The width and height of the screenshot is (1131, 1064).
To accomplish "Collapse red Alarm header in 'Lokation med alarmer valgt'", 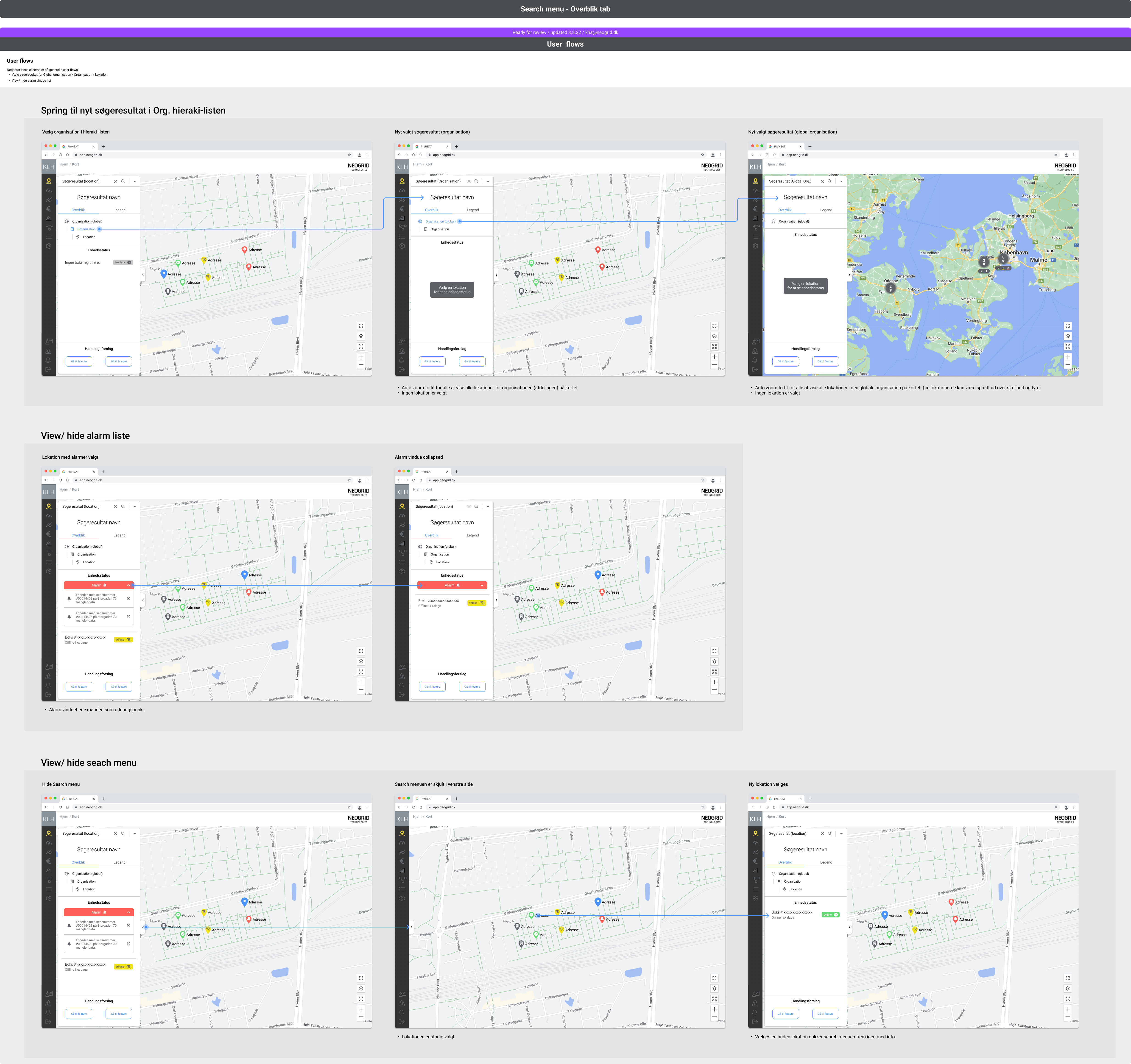I will click(128, 585).
